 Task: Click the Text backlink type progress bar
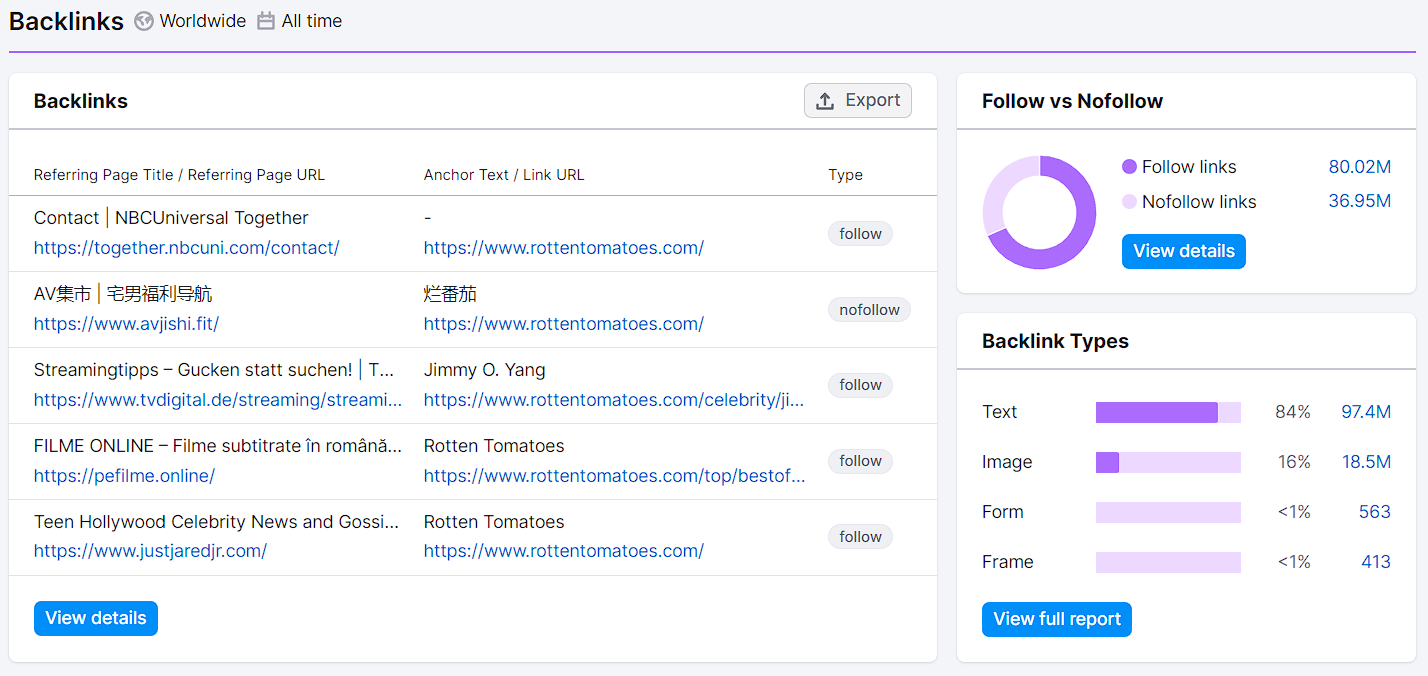[x=1168, y=412]
